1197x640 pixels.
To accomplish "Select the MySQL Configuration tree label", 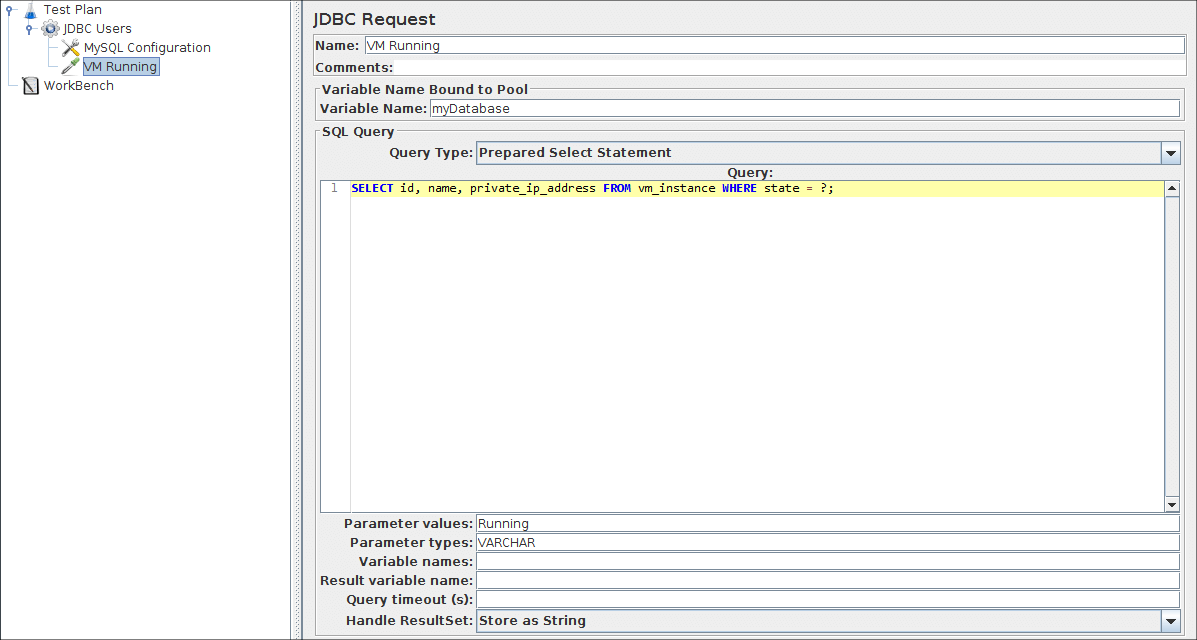I will pos(147,48).
